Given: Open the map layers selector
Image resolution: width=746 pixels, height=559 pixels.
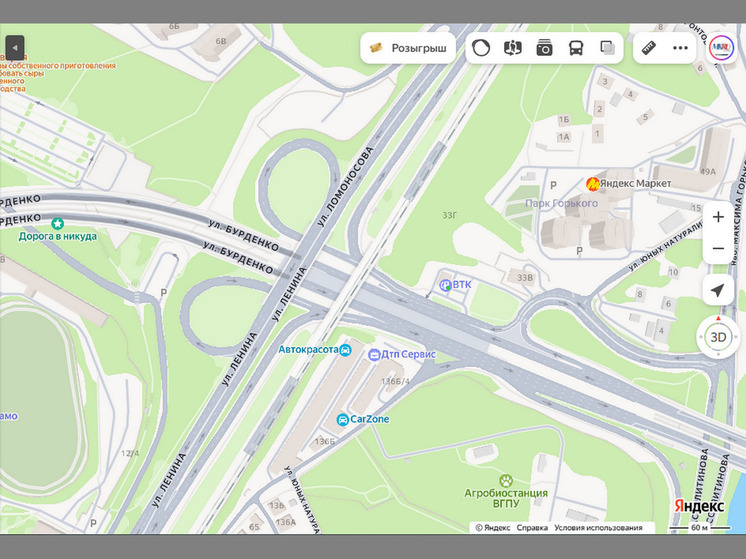Looking at the screenshot, I should (607, 48).
